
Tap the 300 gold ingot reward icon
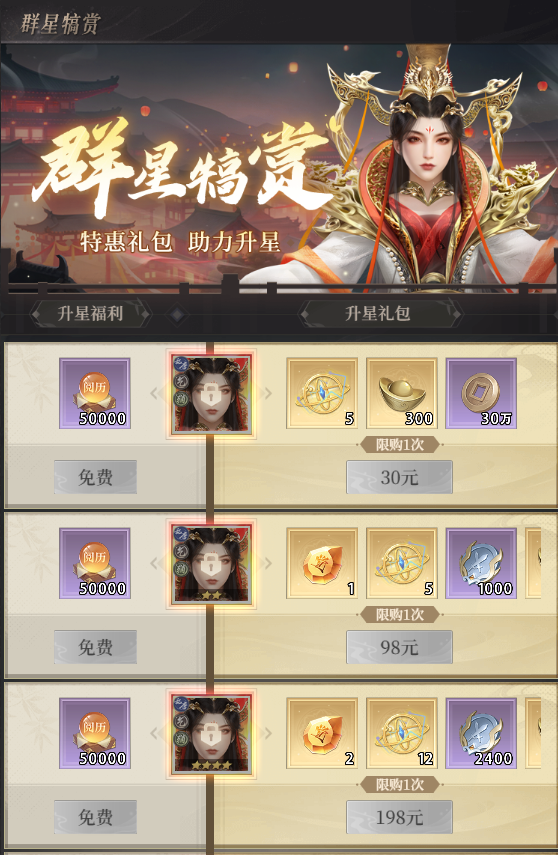tap(401, 393)
